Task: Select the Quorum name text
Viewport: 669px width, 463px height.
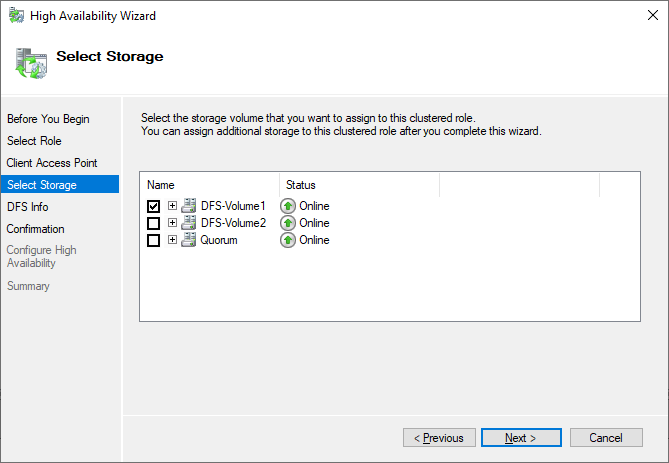Action: [x=219, y=240]
